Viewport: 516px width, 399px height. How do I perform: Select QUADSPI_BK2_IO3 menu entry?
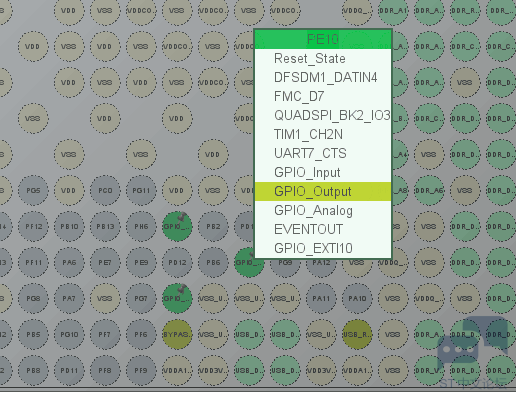(x=323, y=115)
